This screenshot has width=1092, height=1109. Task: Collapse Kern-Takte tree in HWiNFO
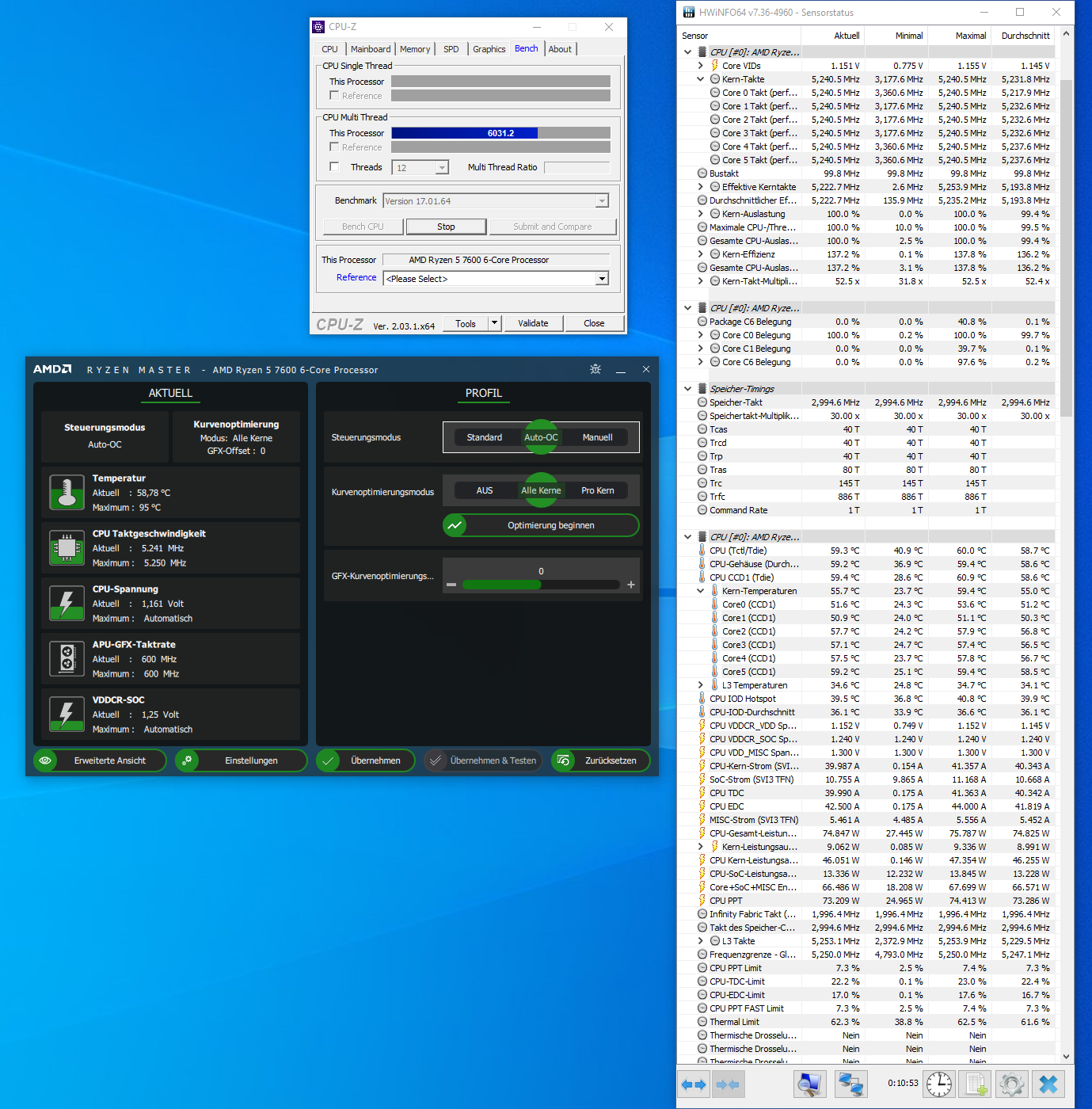click(701, 79)
